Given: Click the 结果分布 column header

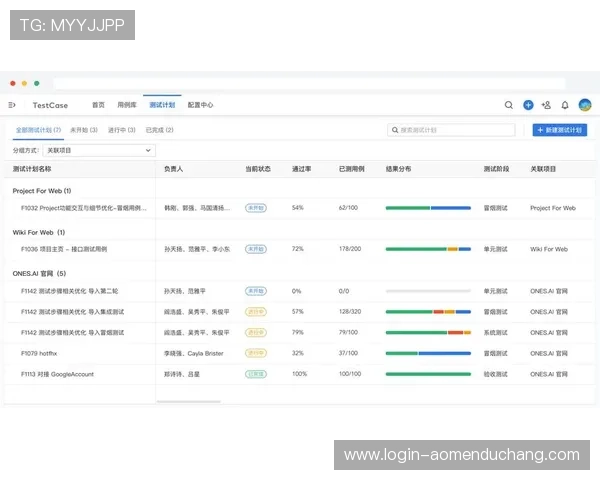Looking at the screenshot, I should pyautogui.click(x=398, y=169).
